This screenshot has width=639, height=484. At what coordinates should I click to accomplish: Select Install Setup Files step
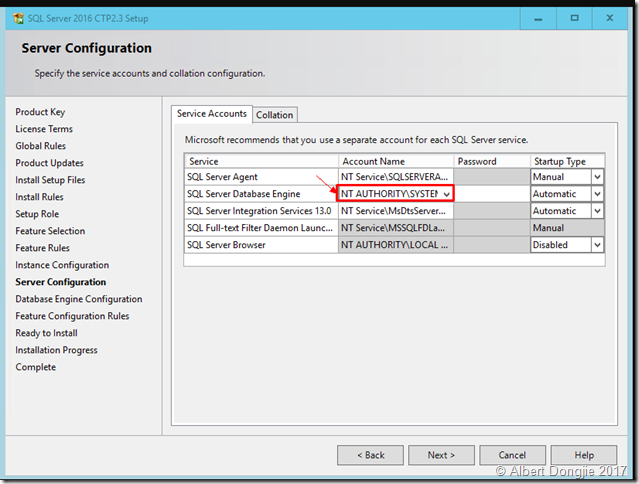pos(50,180)
